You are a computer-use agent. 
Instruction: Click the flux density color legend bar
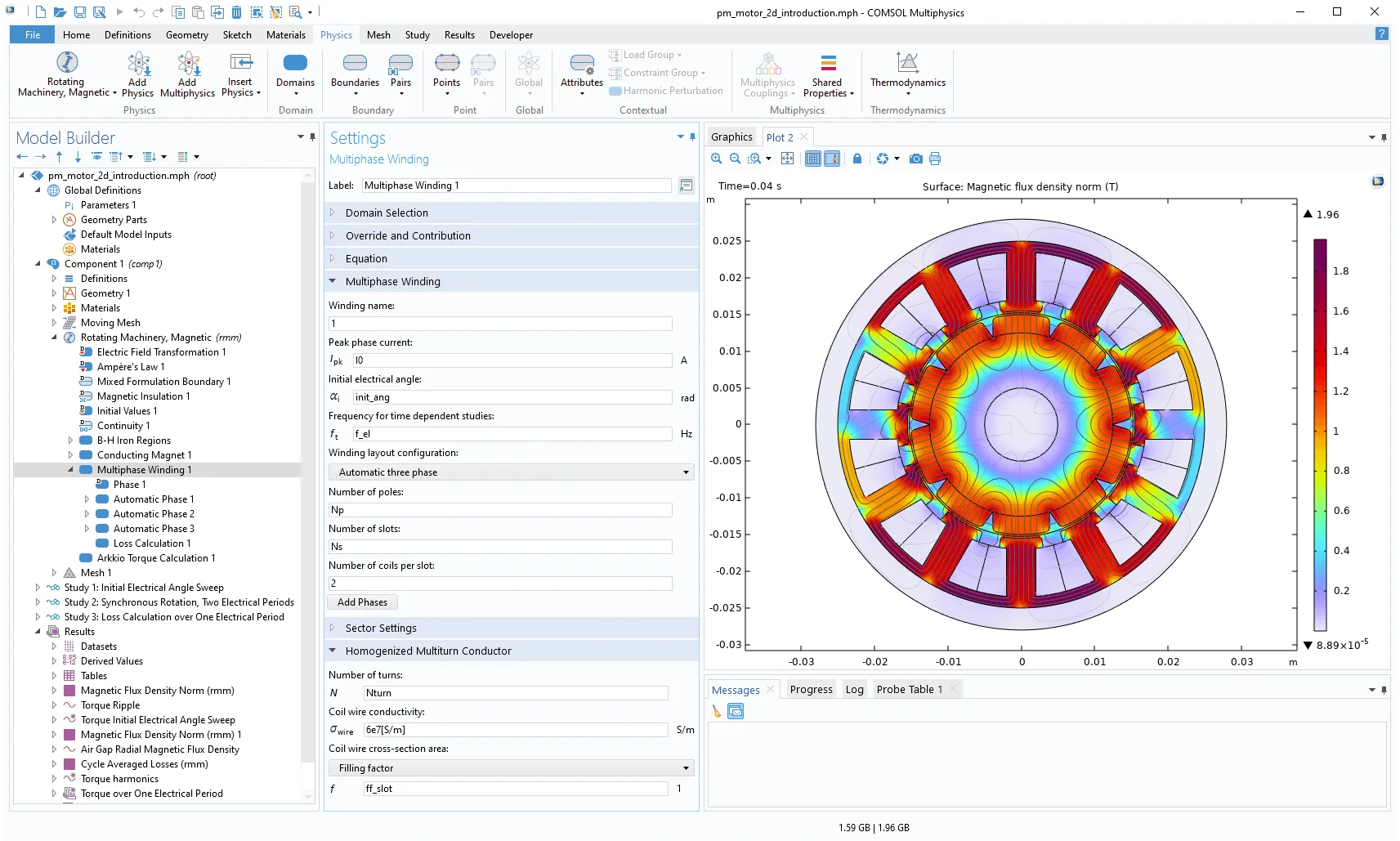tap(1320, 433)
